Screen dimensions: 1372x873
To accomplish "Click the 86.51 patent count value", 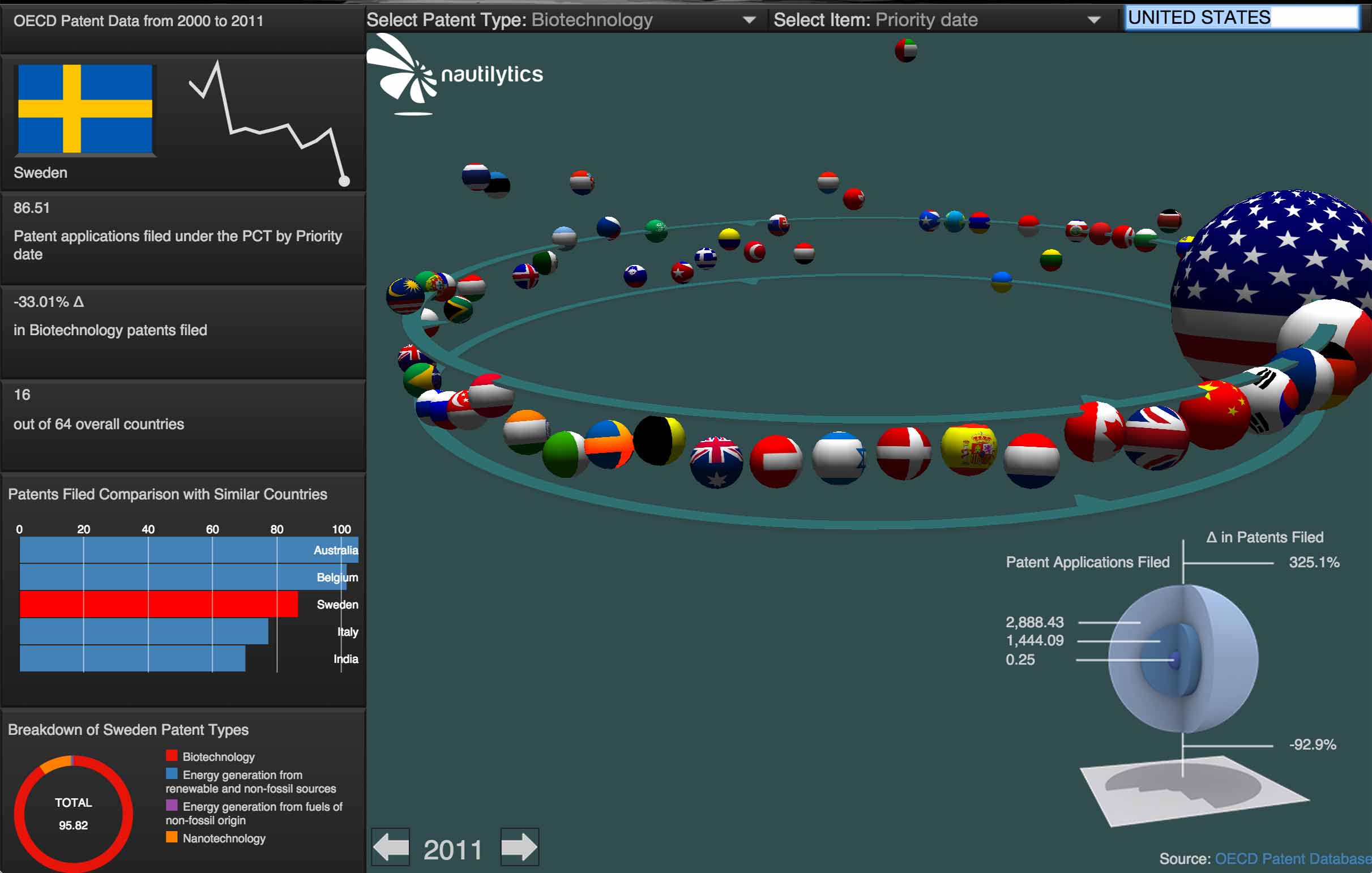I will (32, 208).
